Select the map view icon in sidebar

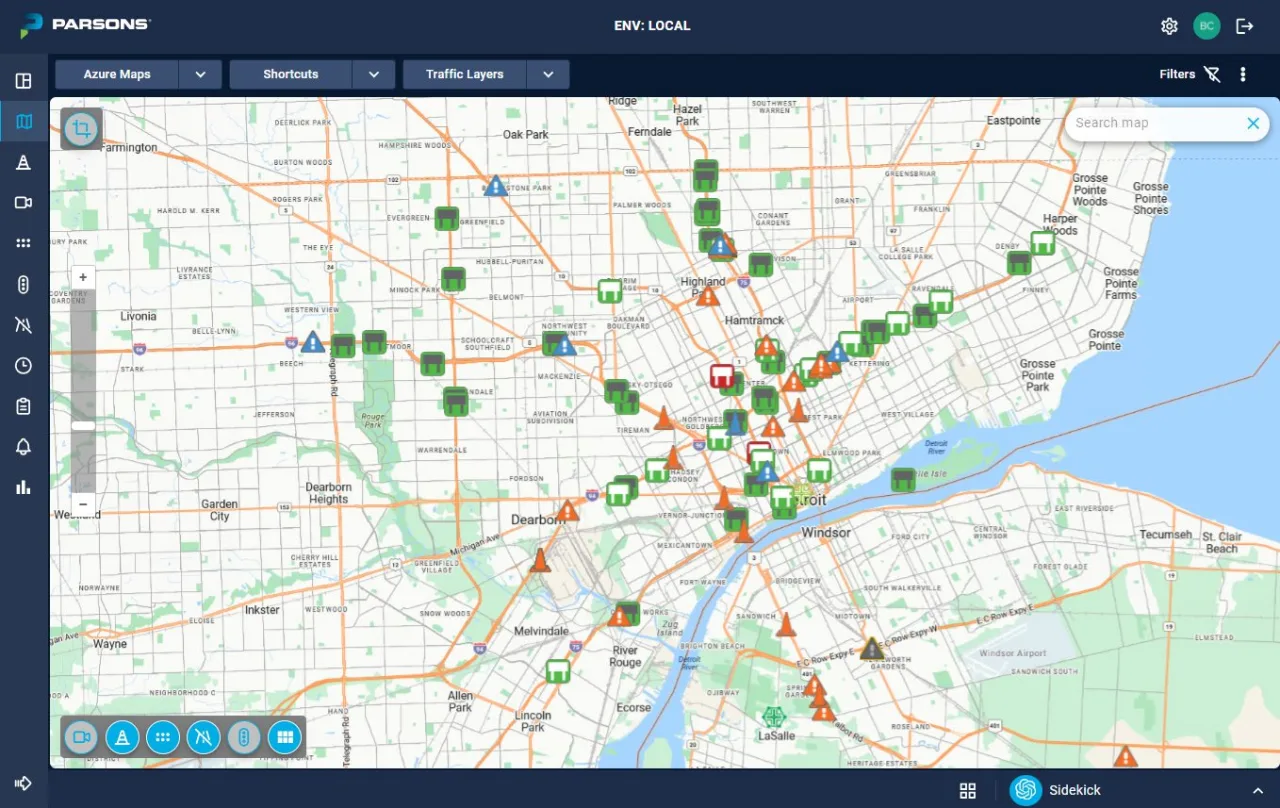[x=24, y=122]
